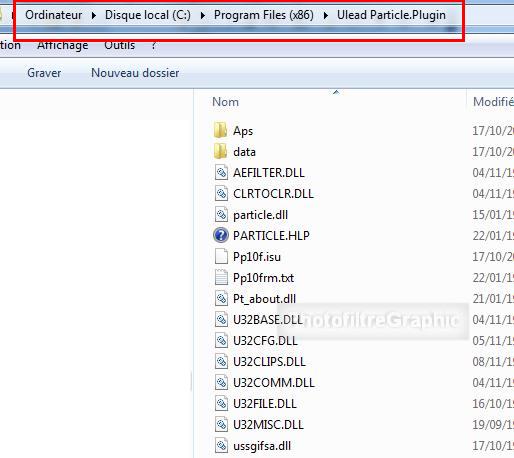The height and width of the screenshot is (458, 514).
Task: Open the Aps folder icon
Action: [220, 130]
